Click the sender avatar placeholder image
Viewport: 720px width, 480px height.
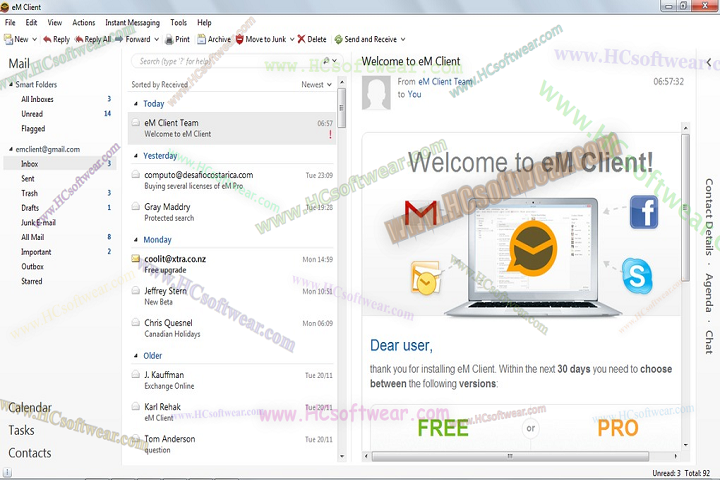pyautogui.click(x=376, y=93)
